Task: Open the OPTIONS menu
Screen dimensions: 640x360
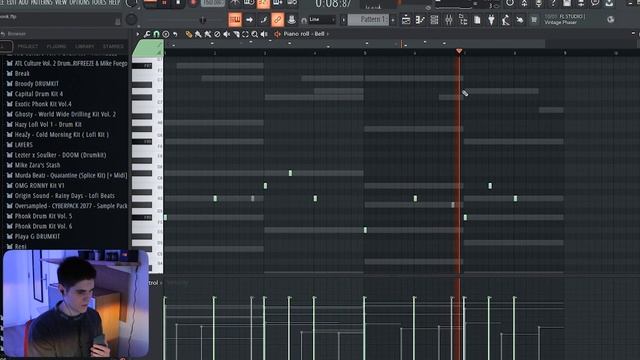Action: [x=79, y=2]
